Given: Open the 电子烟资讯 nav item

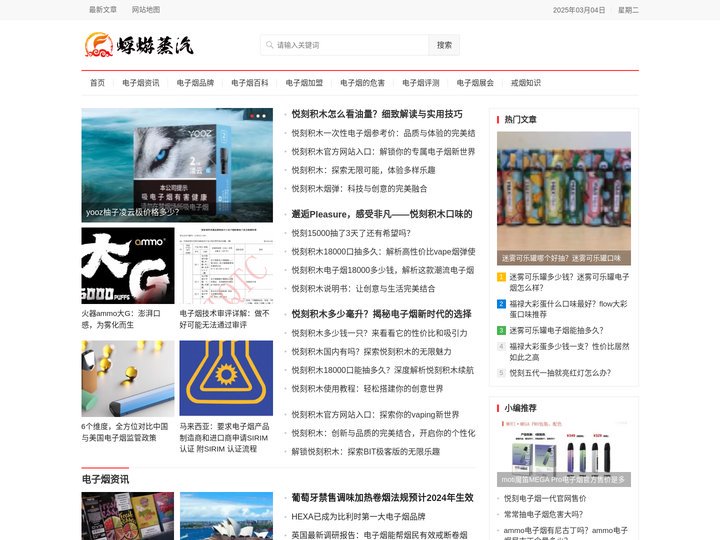Looking at the screenshot, I should tap(141, 83).
